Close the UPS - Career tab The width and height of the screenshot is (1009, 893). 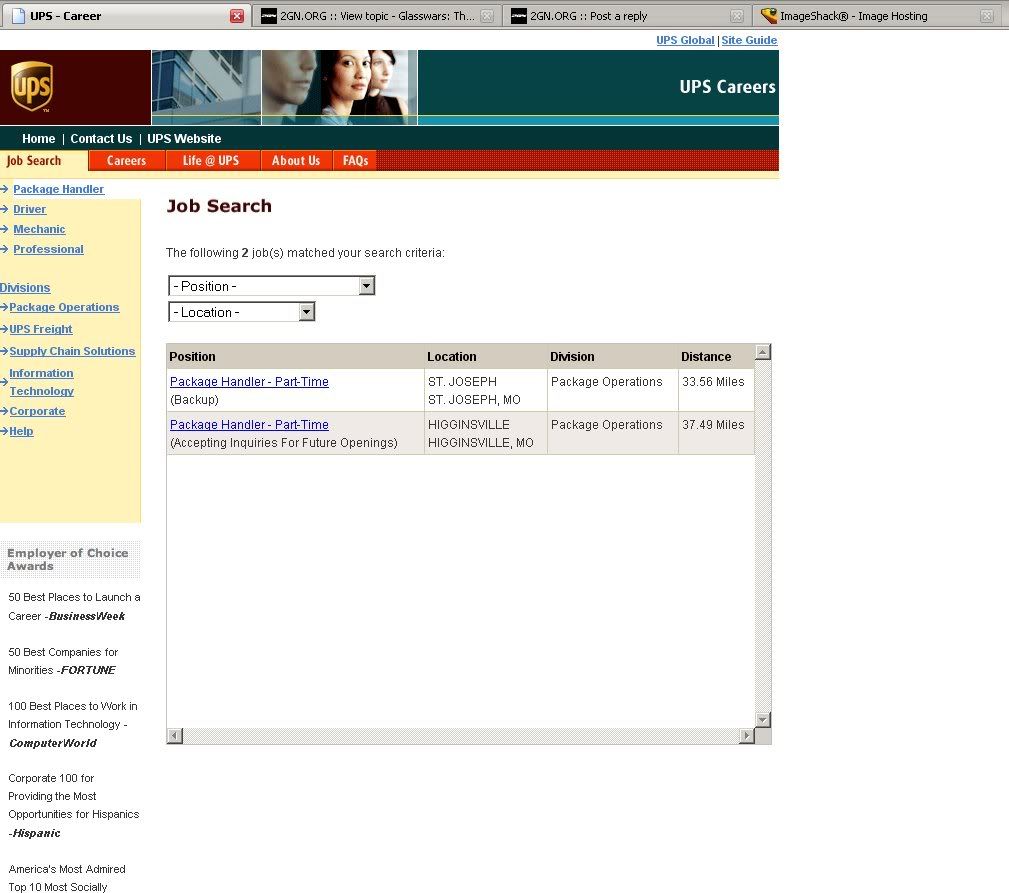(x=237, y=16)
